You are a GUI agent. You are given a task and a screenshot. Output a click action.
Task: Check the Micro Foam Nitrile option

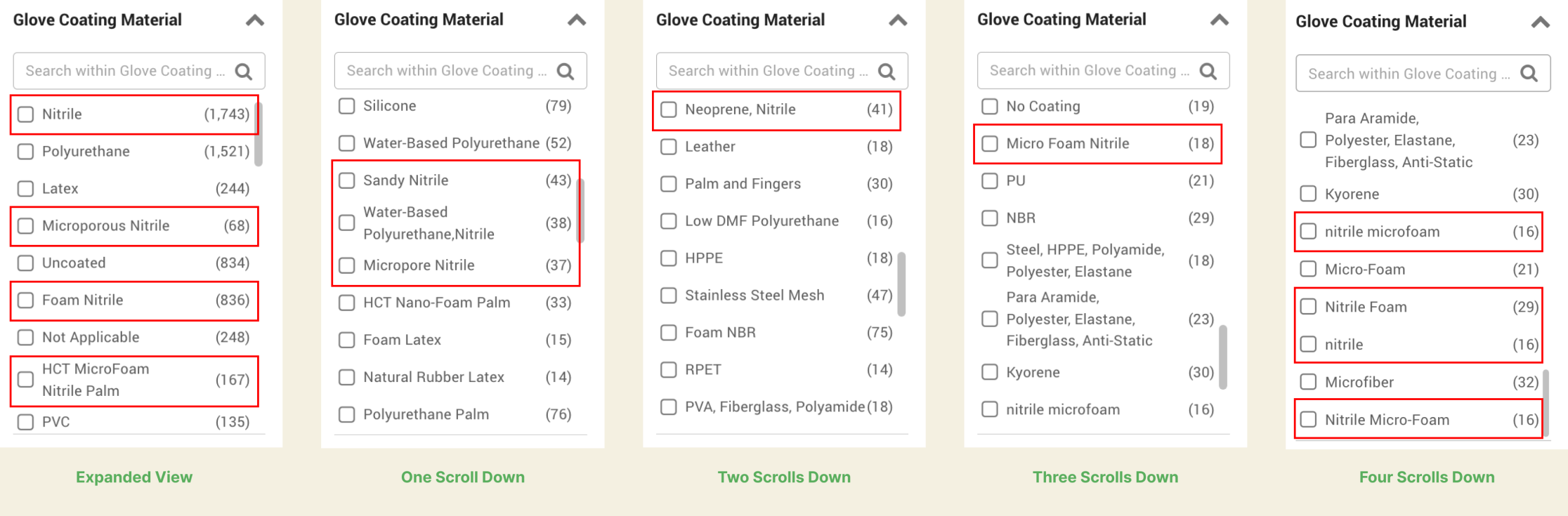pyautogui.click(x=990, y=143)
